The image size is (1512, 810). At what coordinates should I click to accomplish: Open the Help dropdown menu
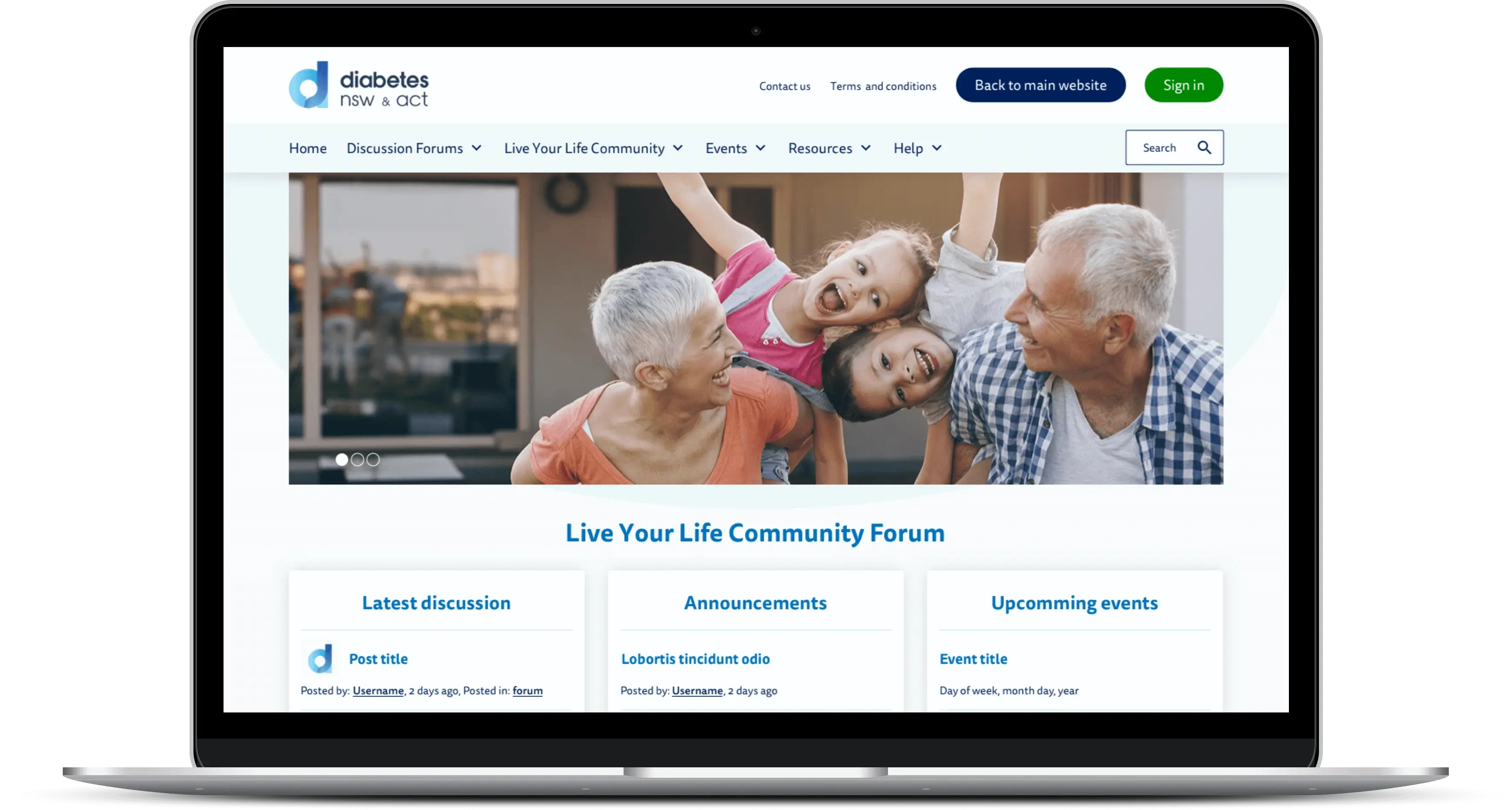pyautogui.click(x=916, y=148)
